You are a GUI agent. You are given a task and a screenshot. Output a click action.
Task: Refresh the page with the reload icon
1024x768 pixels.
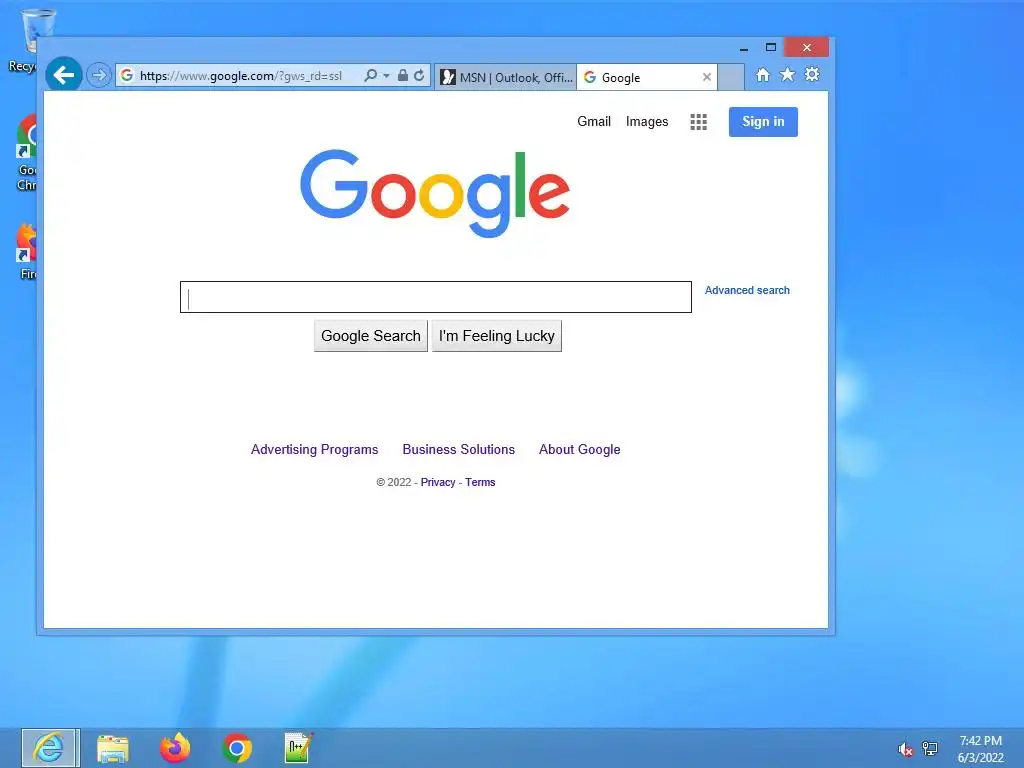point(419,75)
